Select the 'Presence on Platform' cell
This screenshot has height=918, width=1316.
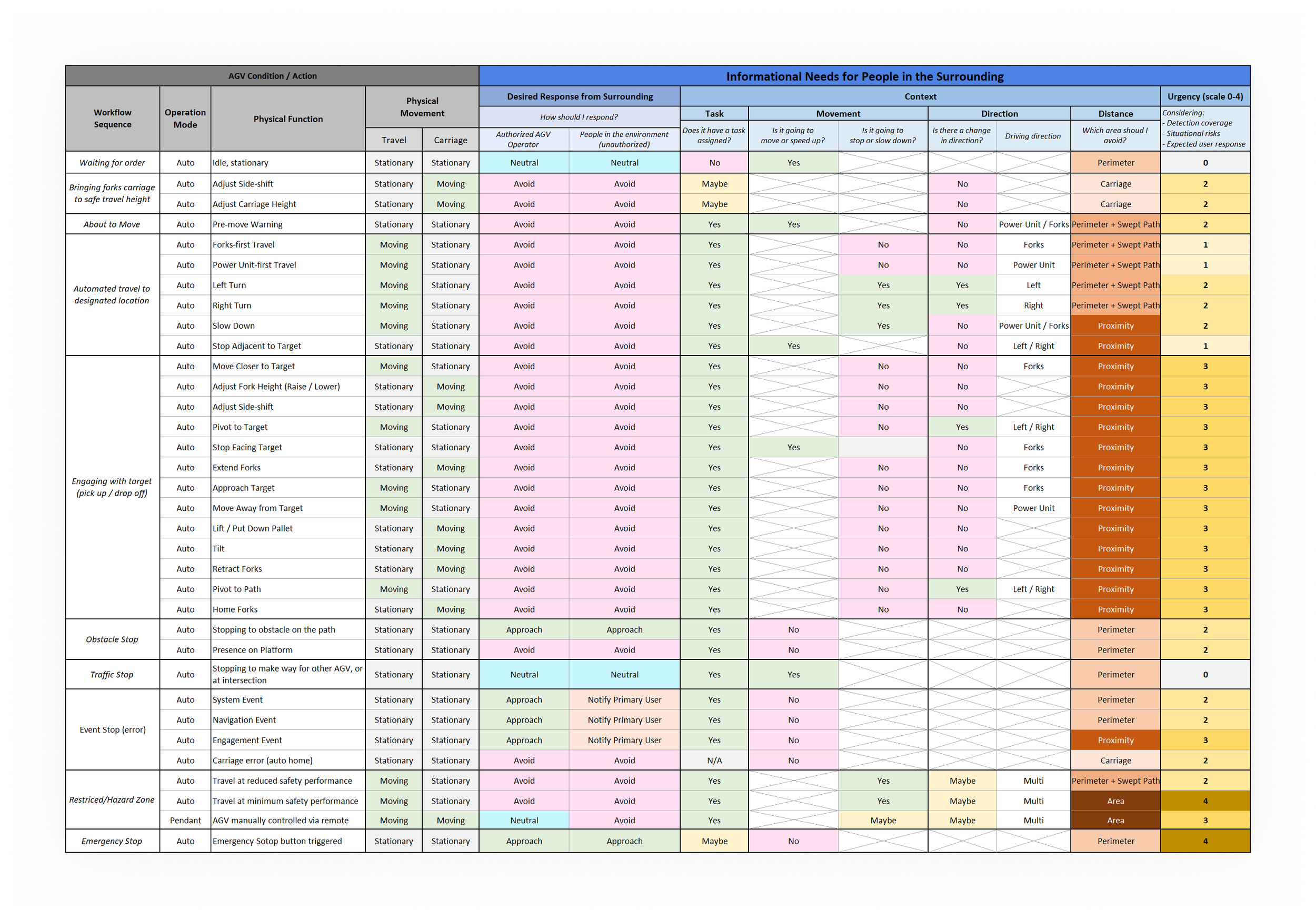tap(252, 649)
